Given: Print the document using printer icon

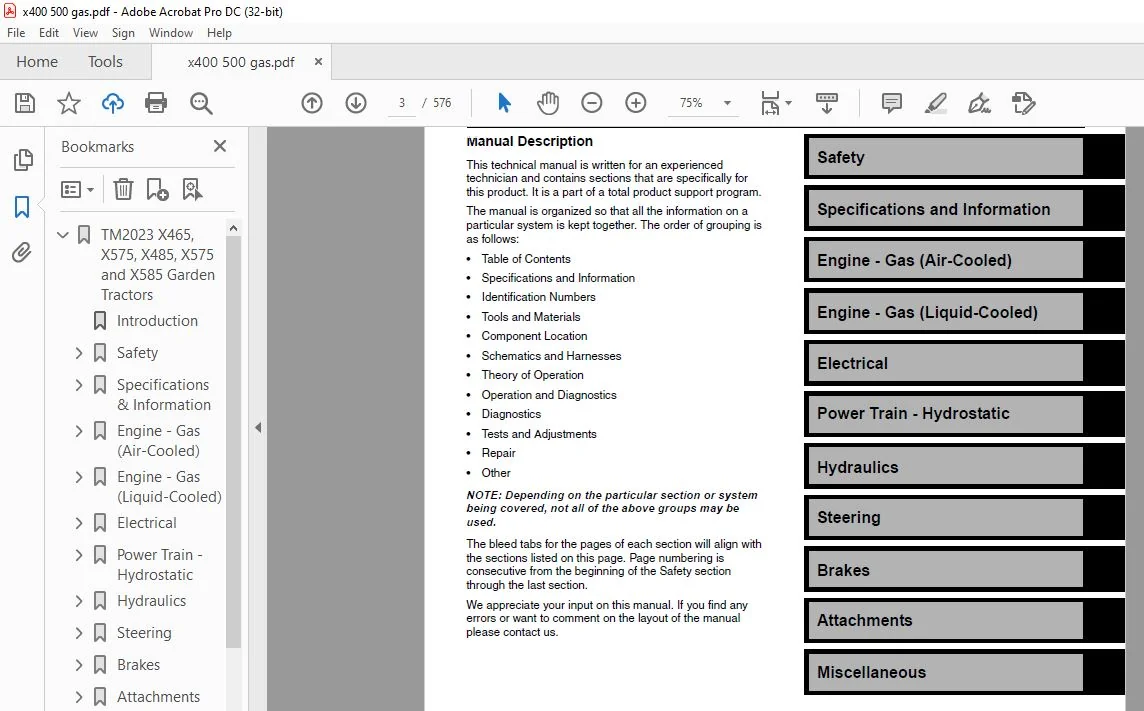Looking at the screenshot, I should pyautogui.click(x=156, y=103).
